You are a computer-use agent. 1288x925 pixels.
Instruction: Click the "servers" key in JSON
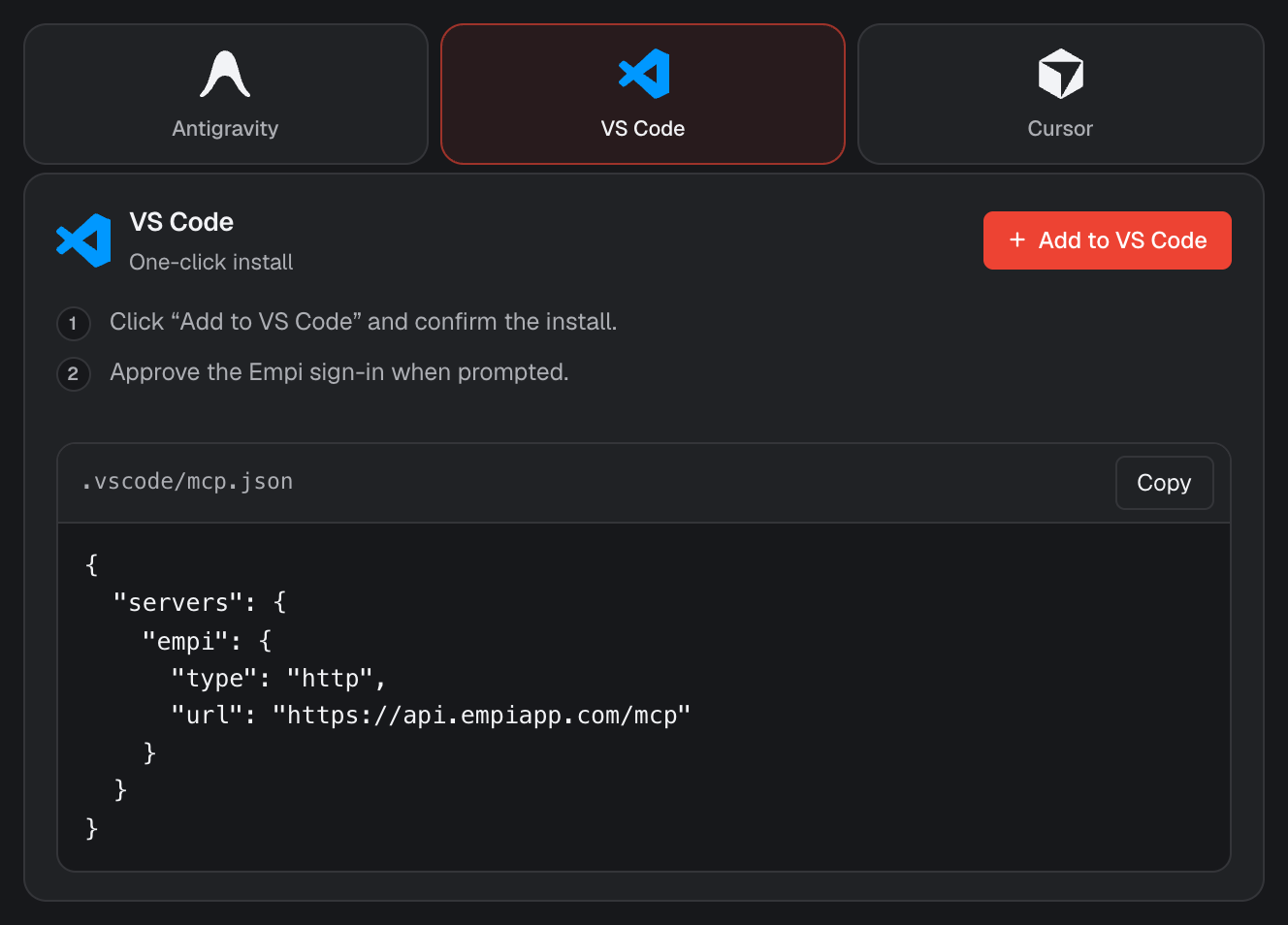178,602
